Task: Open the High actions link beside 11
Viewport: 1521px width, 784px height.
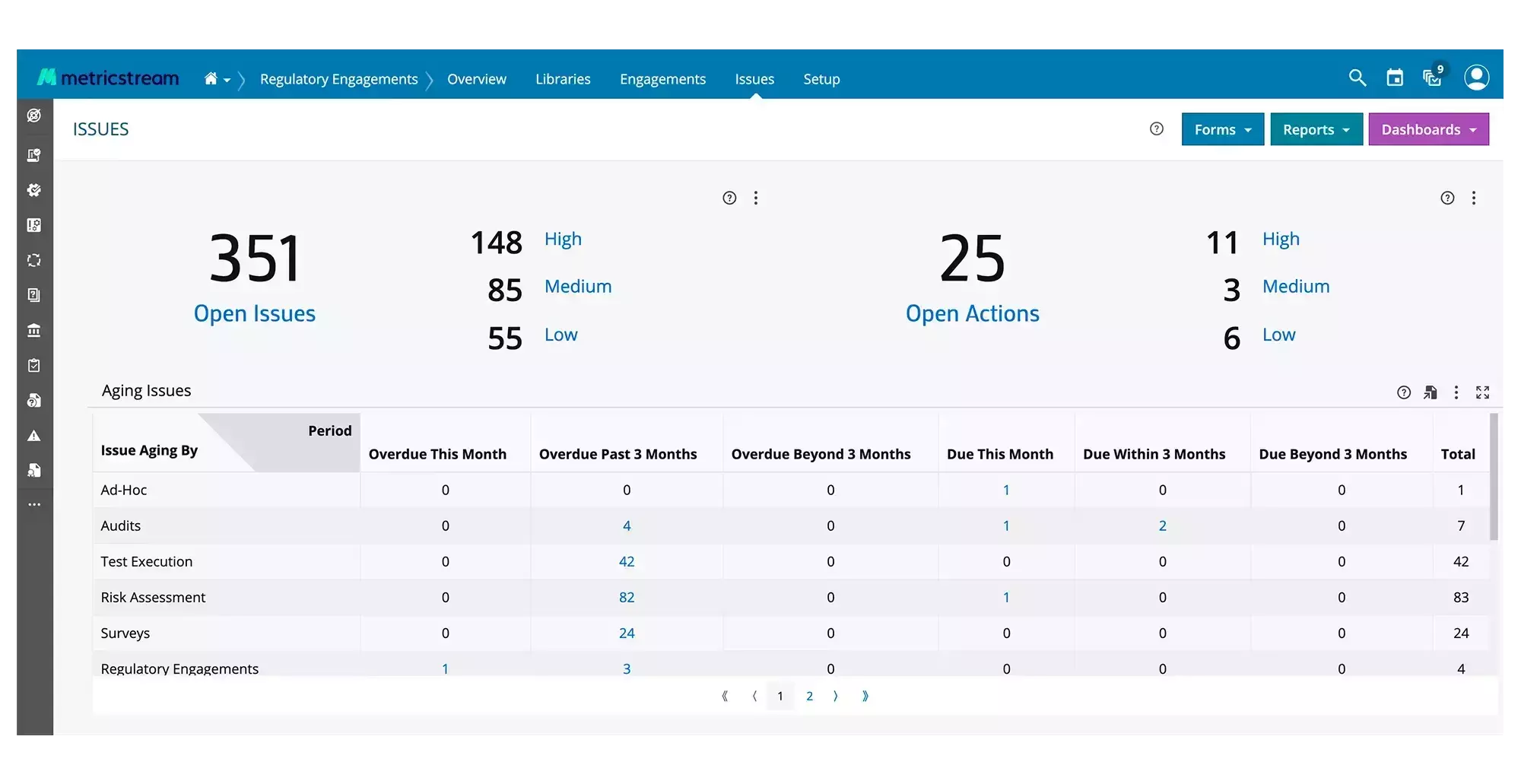Action: (1281, 240)
